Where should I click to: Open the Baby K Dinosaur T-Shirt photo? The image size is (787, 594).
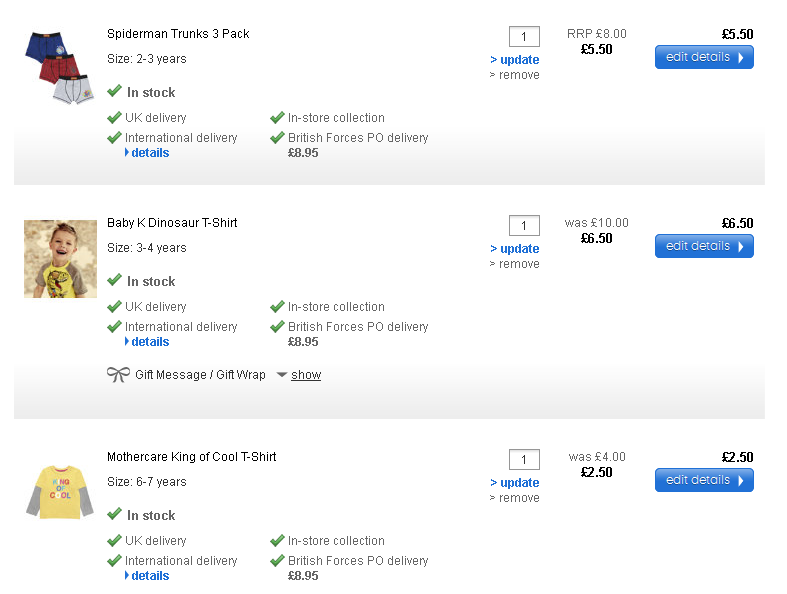click(60, 259)
